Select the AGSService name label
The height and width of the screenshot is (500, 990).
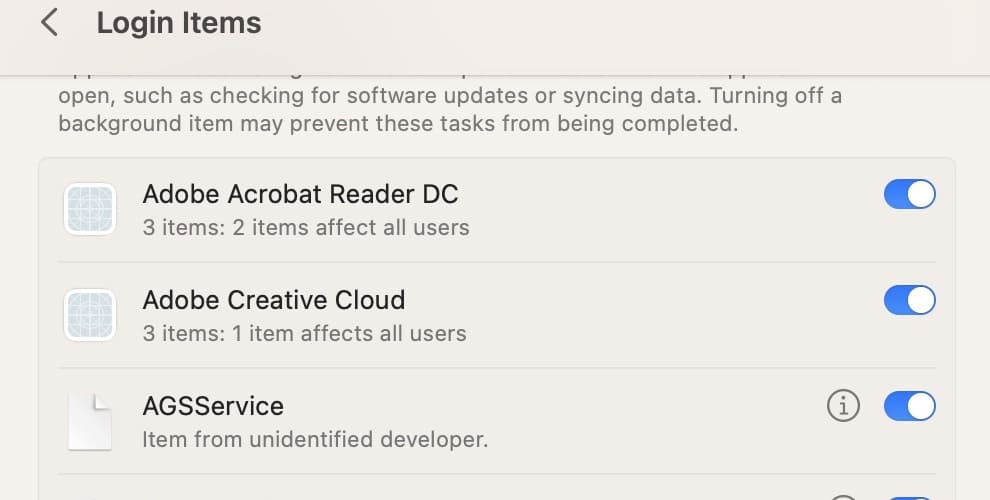click(x=213, y=405)
